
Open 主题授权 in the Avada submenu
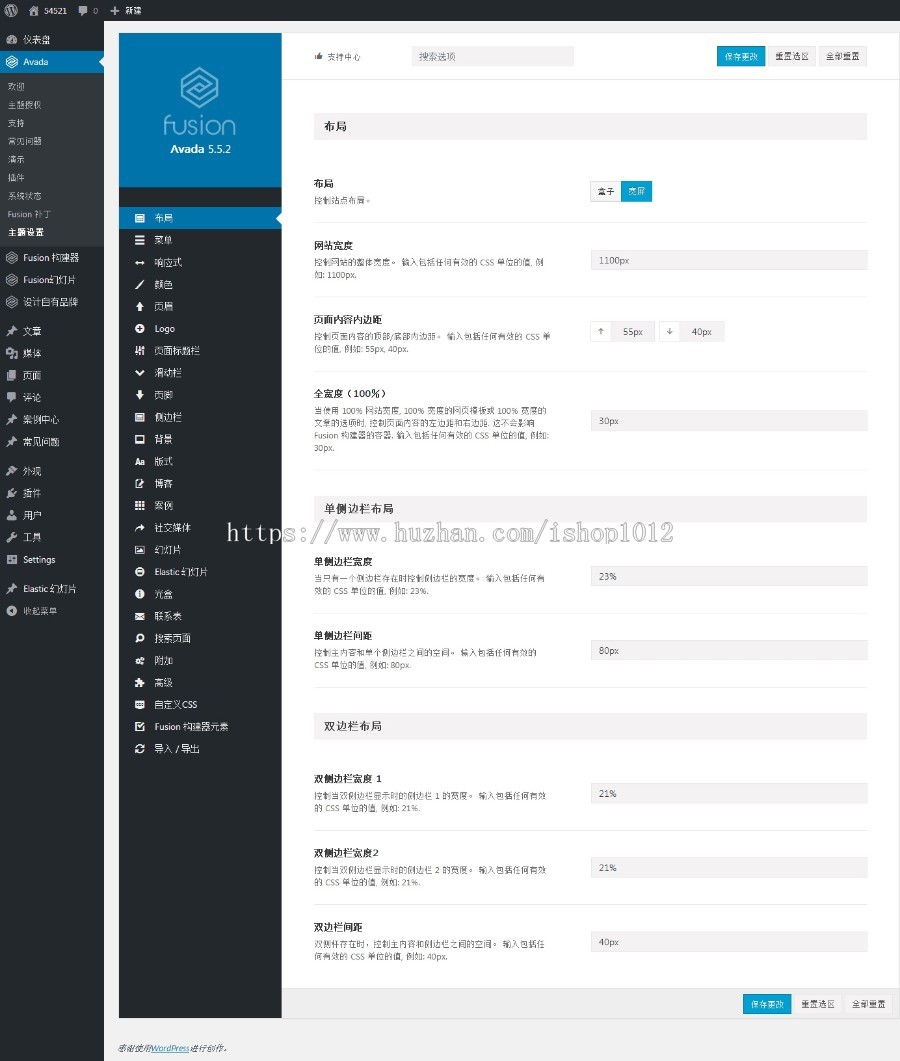click(x=24, y=105)
